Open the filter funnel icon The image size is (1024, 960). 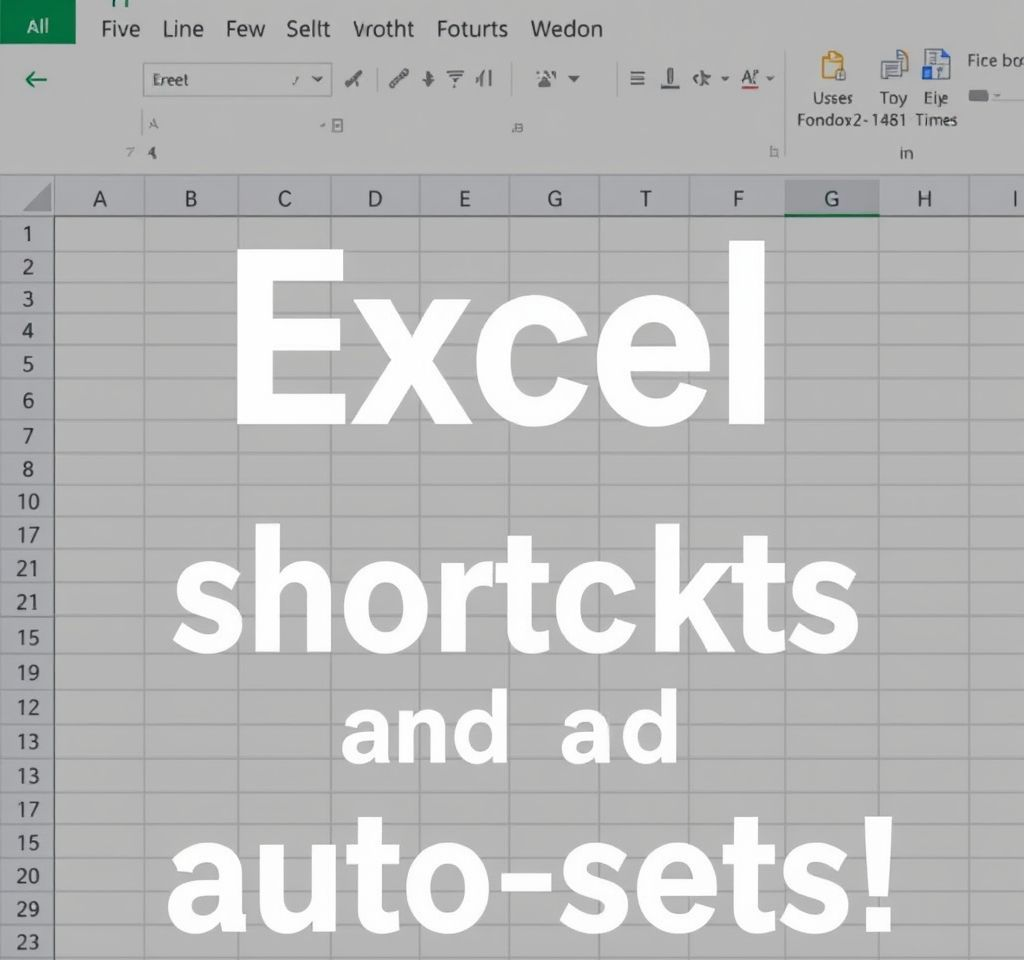(x=455, y=79)
